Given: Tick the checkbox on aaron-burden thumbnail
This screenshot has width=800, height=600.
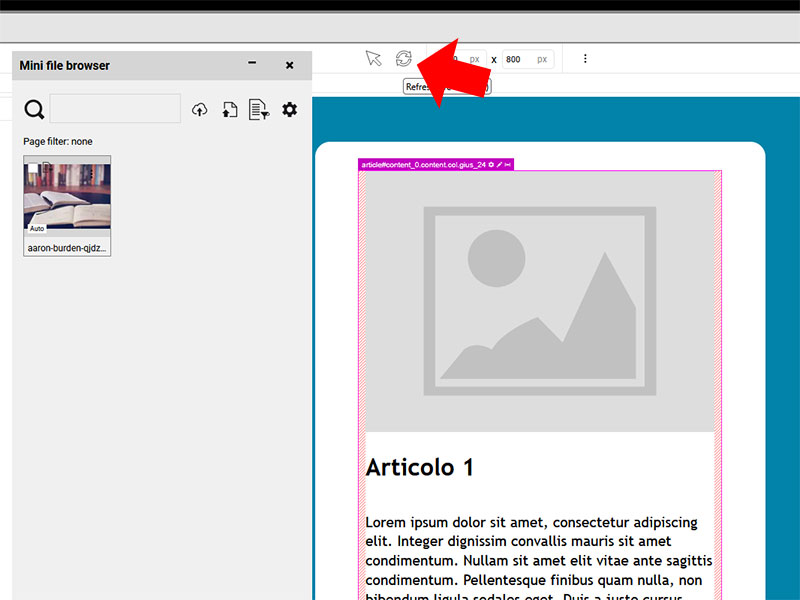Looking at the screenshot, I should click(32, 168).
